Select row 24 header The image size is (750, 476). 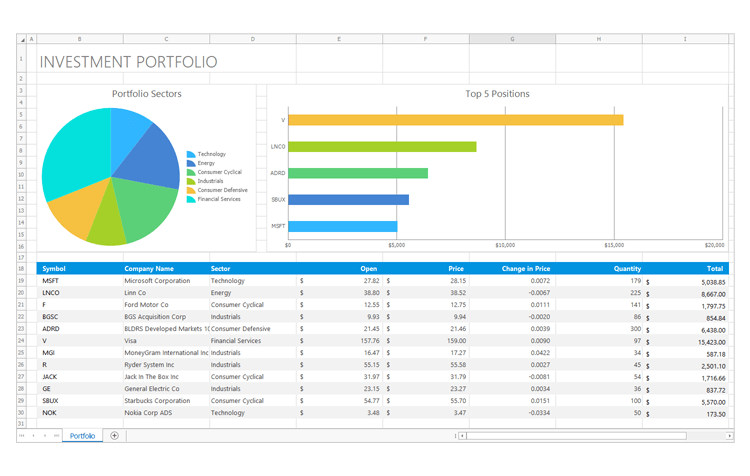(x=20, y=341)
